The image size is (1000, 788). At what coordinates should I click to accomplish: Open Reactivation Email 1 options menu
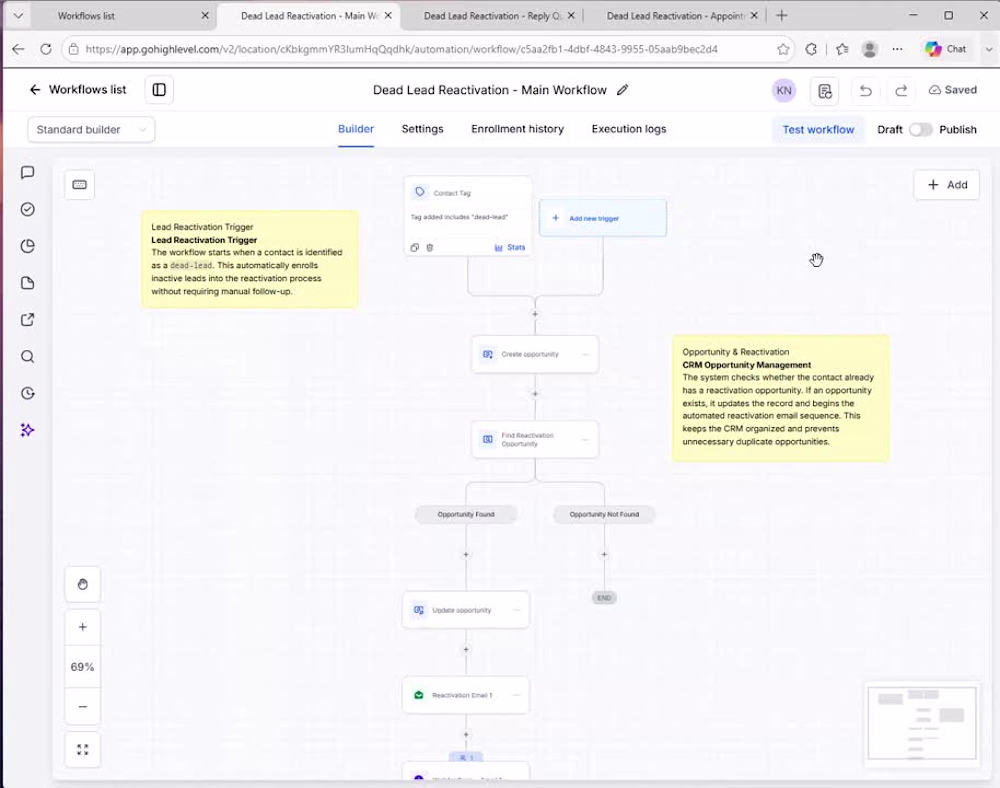[517, 695]
